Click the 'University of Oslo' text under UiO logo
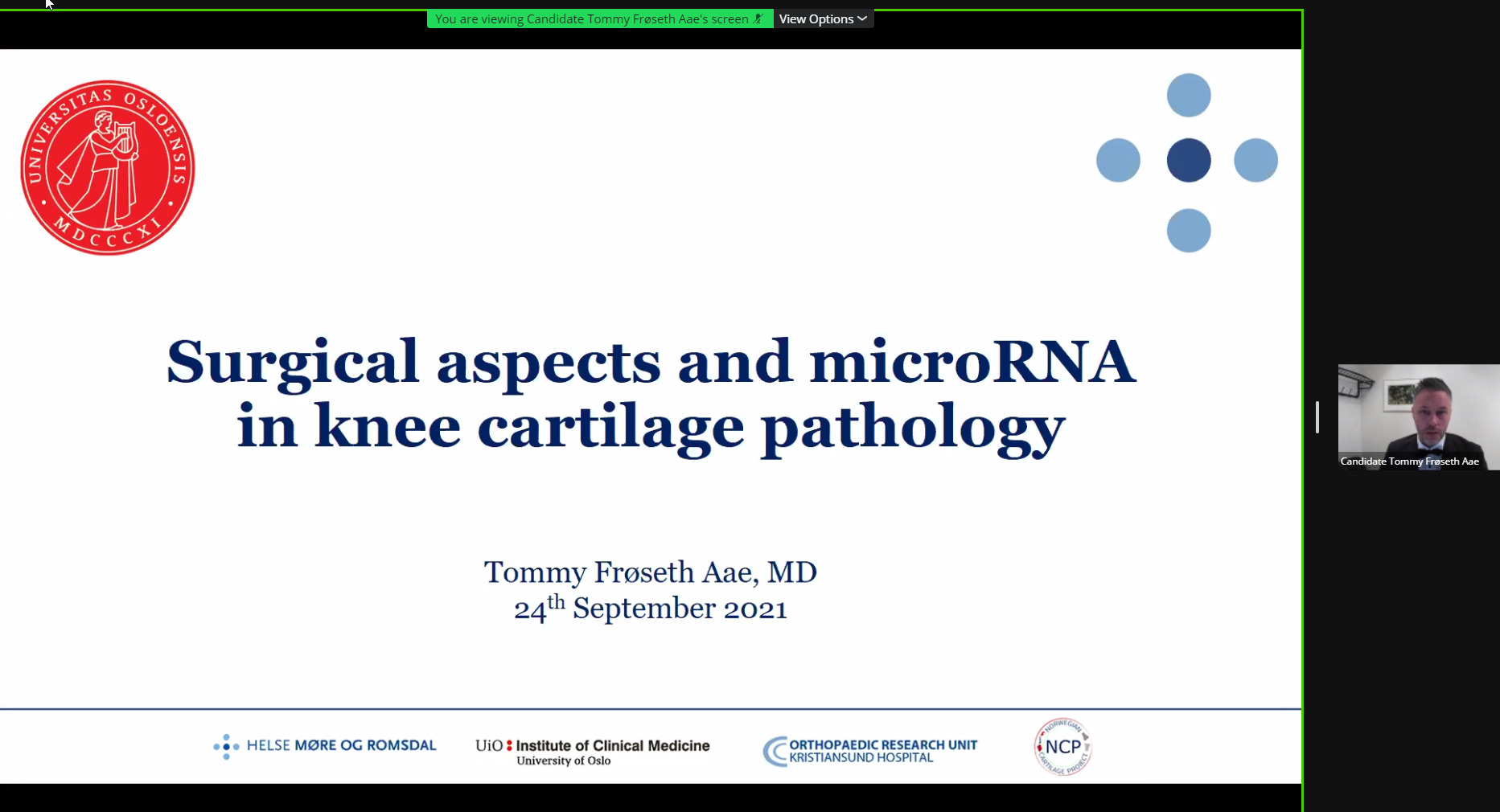 click(563, 761)
